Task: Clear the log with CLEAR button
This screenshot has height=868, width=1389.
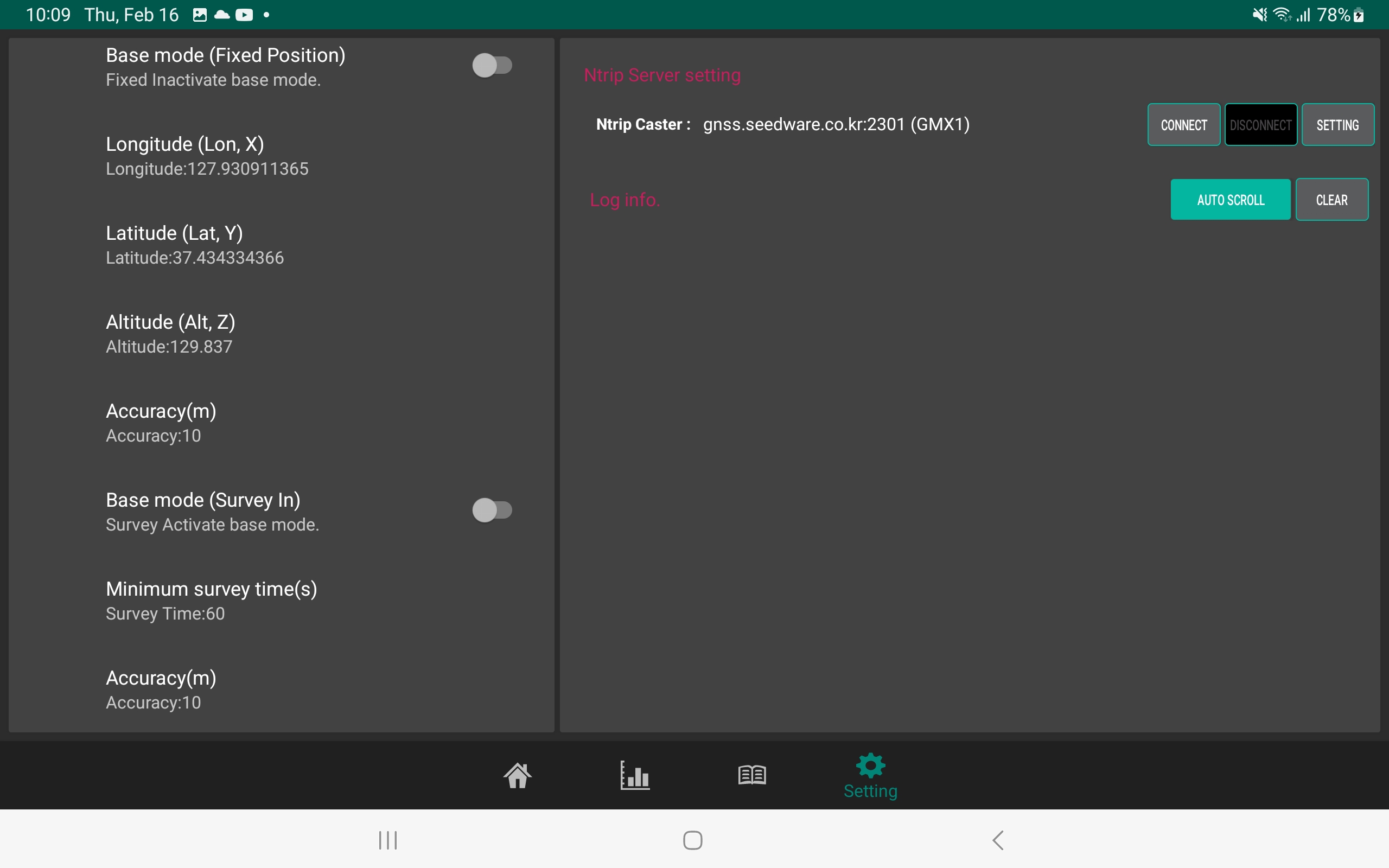Action: tap(1331, 199)
